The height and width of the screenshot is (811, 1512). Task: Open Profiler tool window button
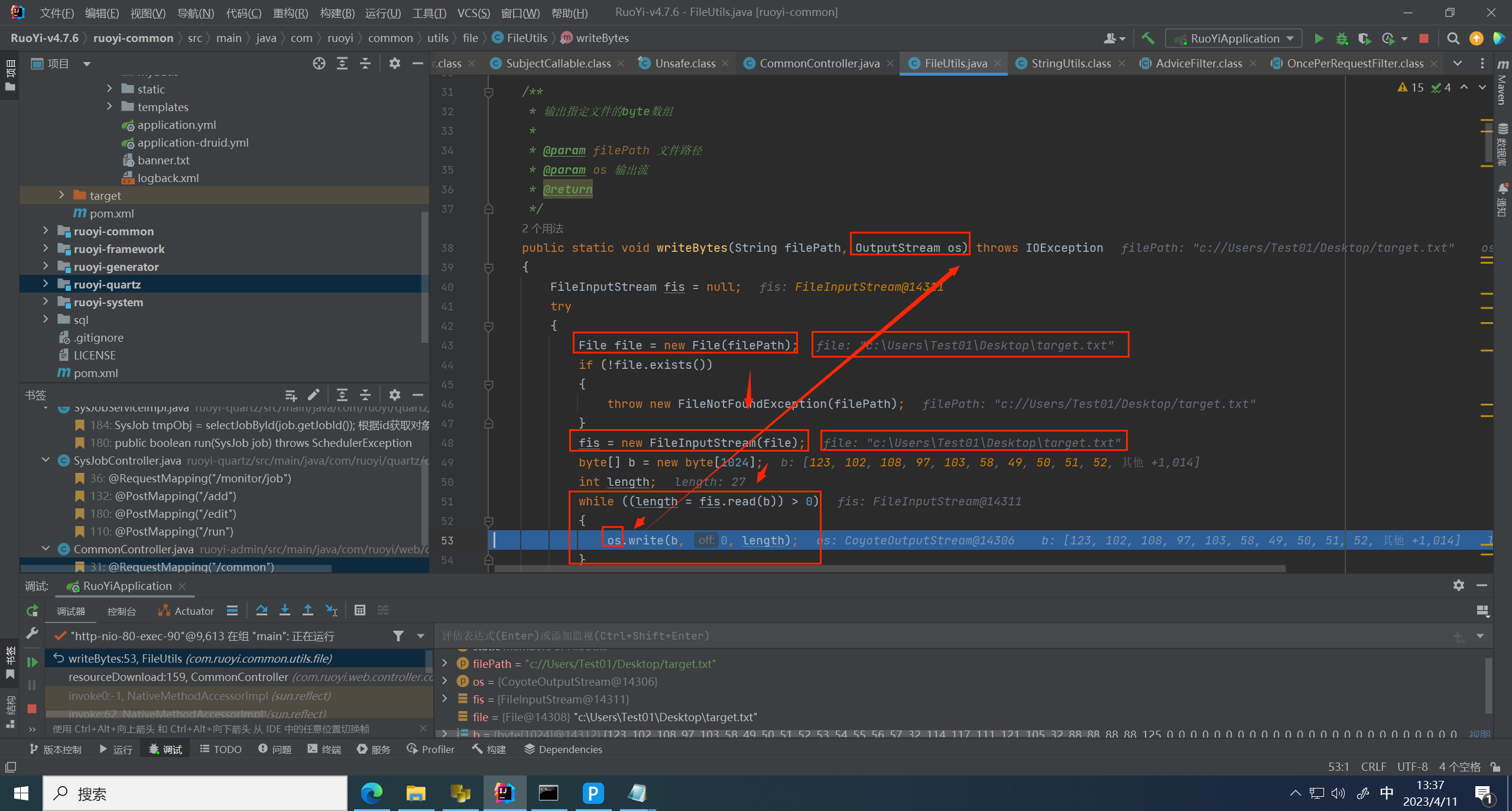431,750
